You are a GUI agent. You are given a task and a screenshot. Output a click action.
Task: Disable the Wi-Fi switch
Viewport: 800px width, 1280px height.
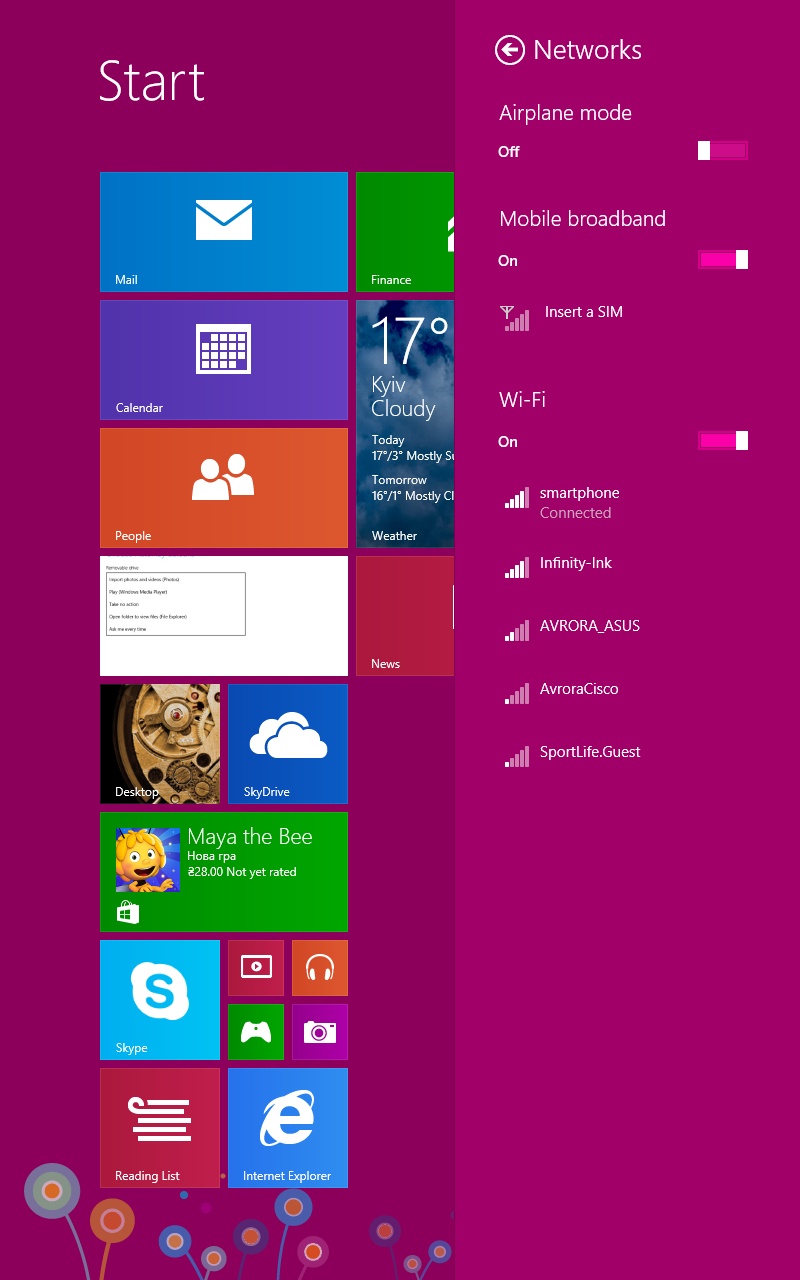pos(723,441)
